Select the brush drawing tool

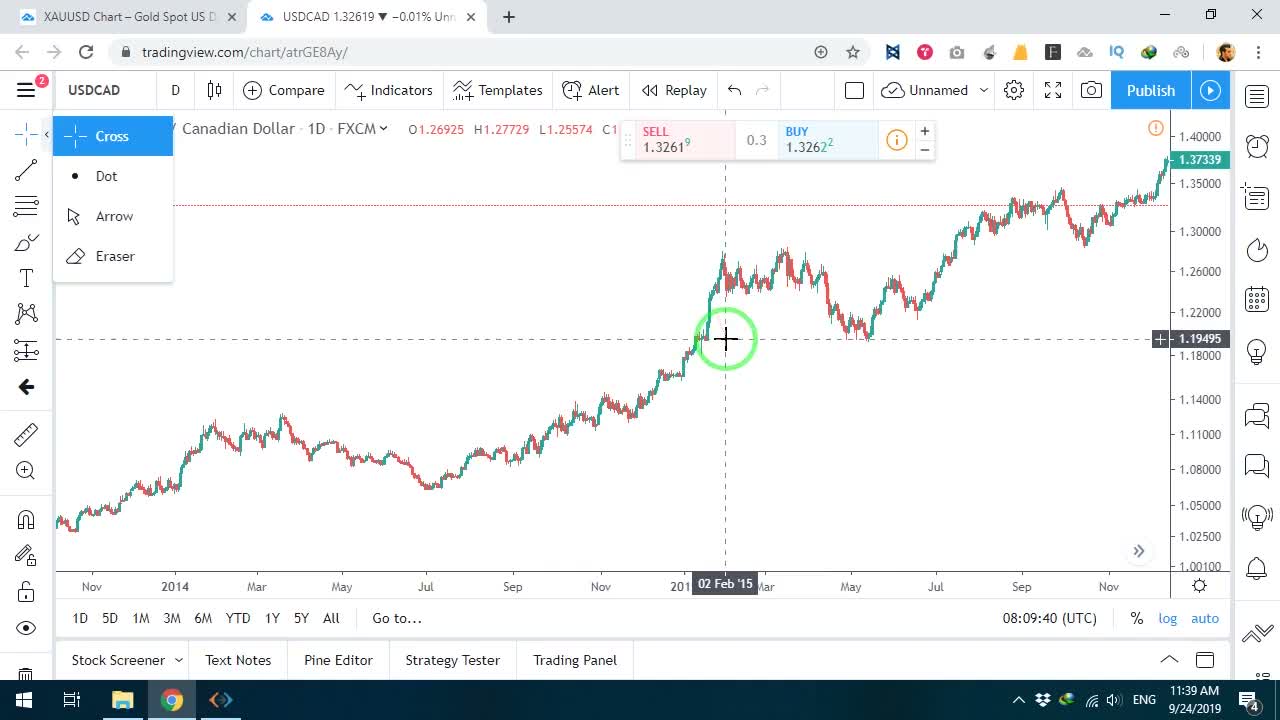(26, 243)
